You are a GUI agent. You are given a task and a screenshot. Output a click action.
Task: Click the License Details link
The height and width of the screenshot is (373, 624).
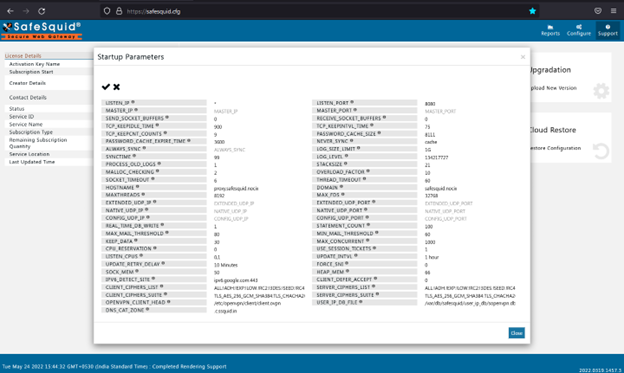(23, 56)
